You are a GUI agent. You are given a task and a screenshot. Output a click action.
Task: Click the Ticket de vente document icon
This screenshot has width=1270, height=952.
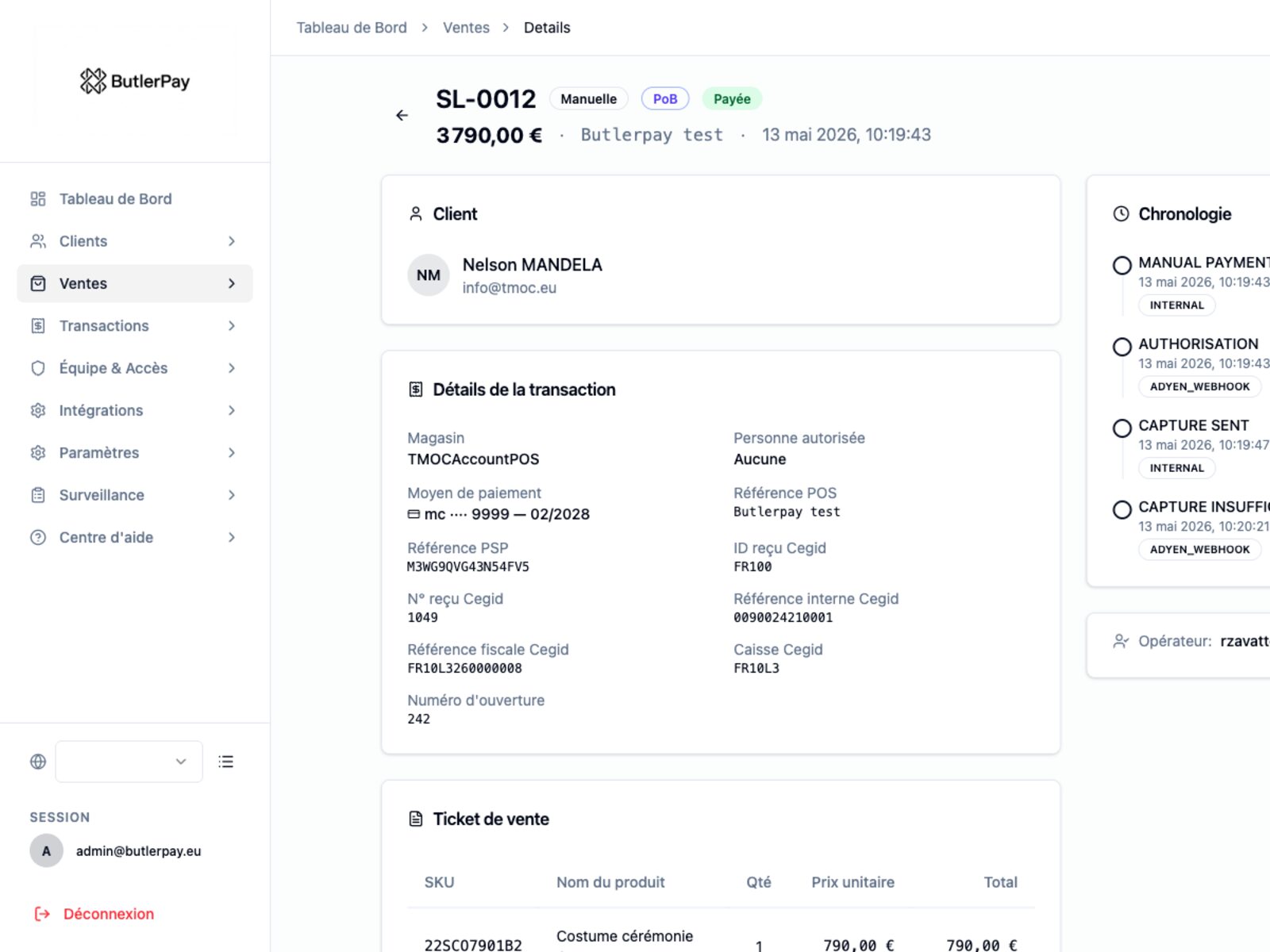tap(416, 819)
